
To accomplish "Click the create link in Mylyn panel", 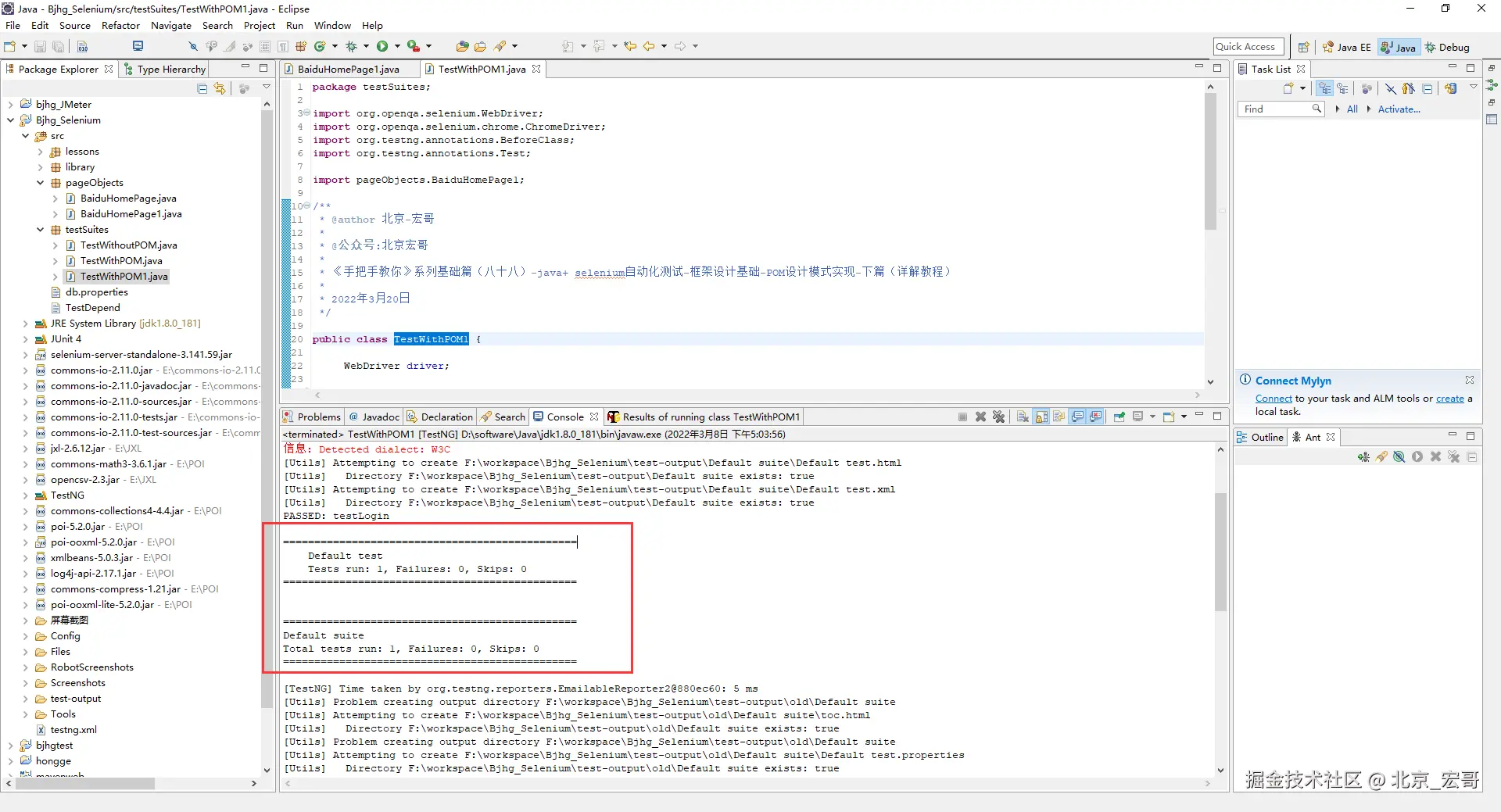I will [x=1450, y=399].
